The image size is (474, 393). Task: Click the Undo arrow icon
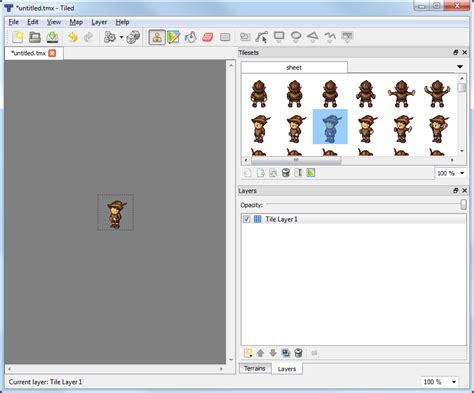pos(72,37)
